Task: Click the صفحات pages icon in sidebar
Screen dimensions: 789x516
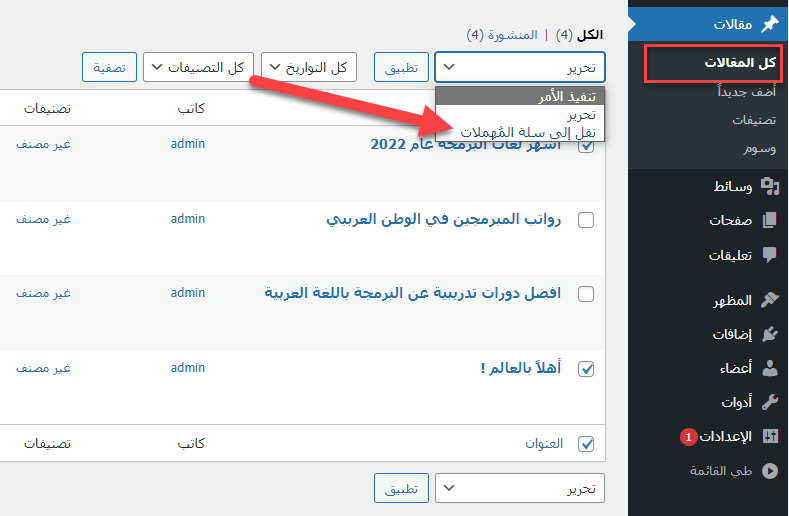Action: coord(770,220)
